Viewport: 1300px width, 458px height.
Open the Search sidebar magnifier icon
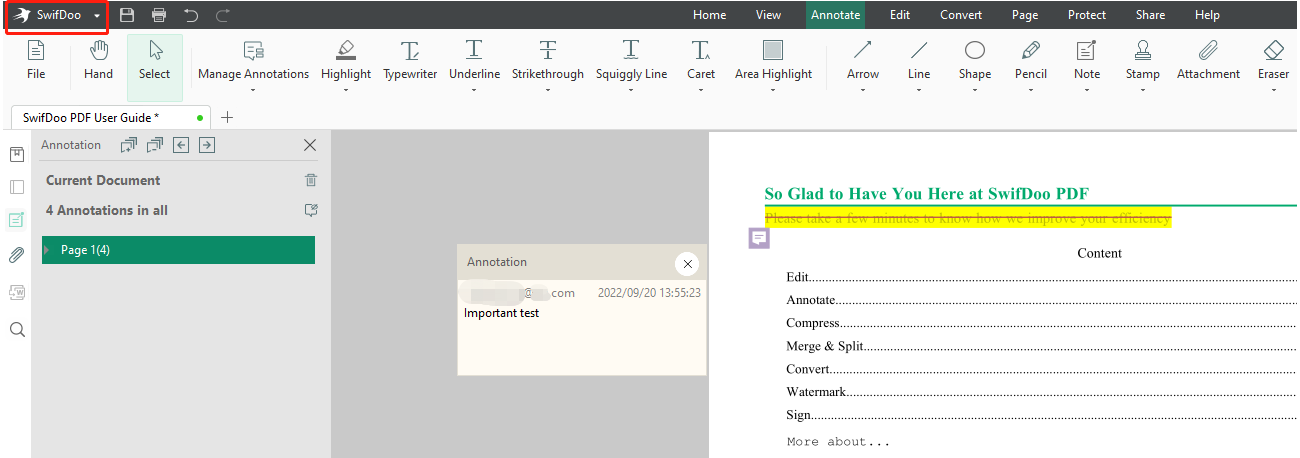[x=17, y=329]
